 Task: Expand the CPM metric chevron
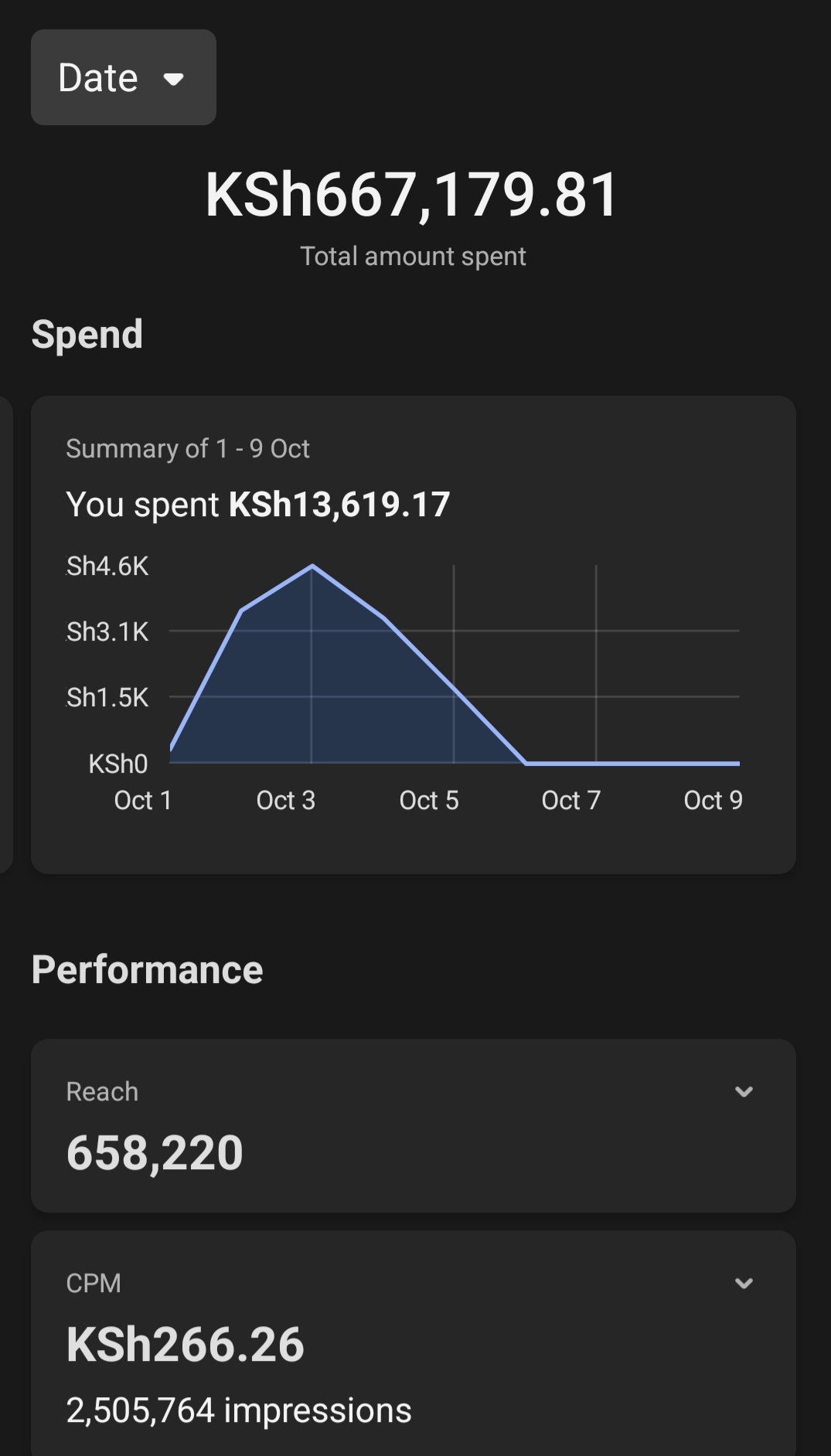tap(744, 1283)
